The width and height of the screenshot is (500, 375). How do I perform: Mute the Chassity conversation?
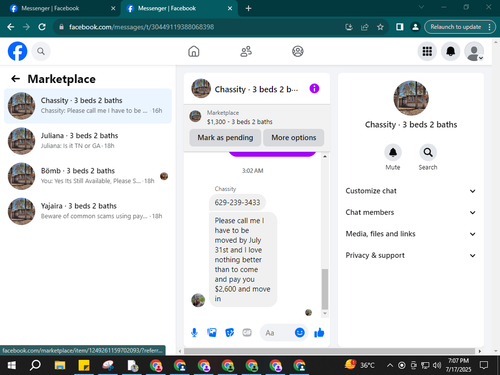click(393, 153)
